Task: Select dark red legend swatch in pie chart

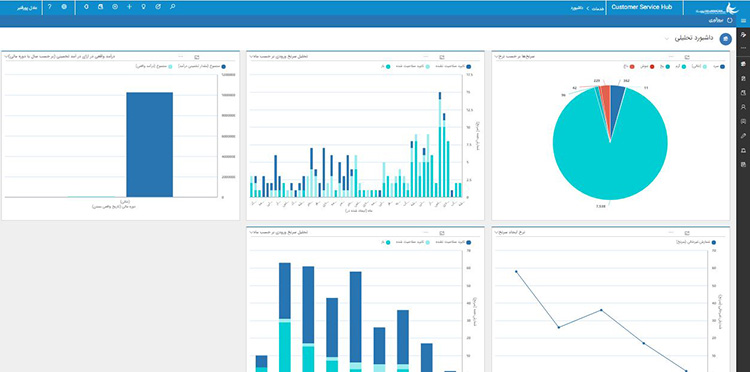Action: 652,66
